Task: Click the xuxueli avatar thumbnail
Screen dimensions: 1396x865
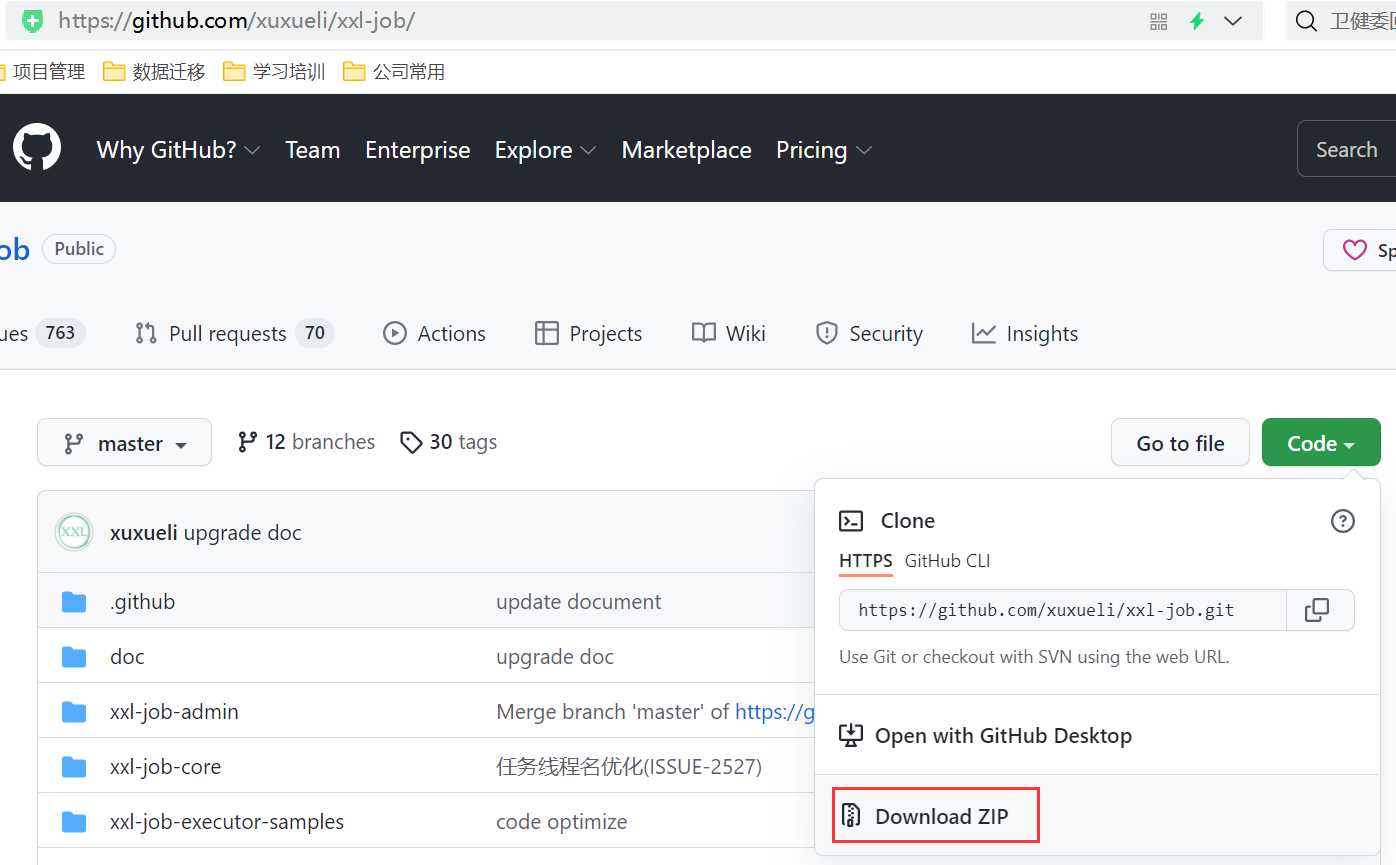Action: coord(74,532)
